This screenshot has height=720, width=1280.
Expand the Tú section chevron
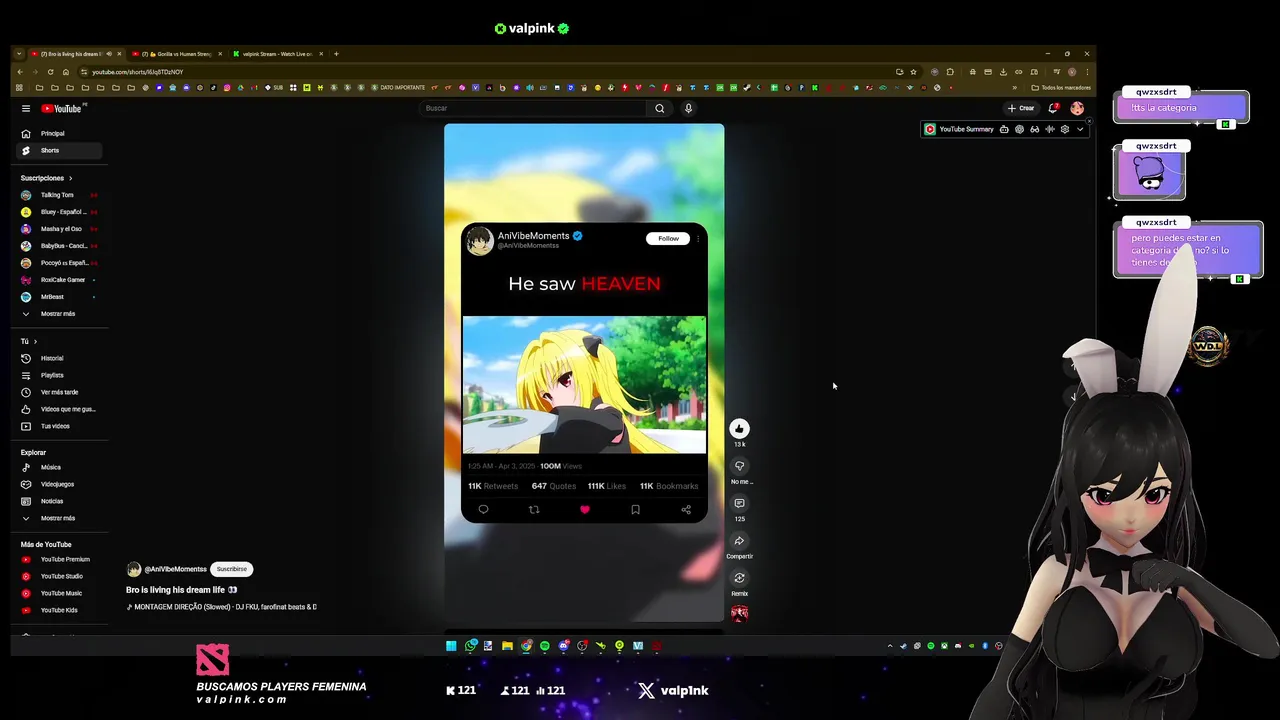[x=35, y=342]
